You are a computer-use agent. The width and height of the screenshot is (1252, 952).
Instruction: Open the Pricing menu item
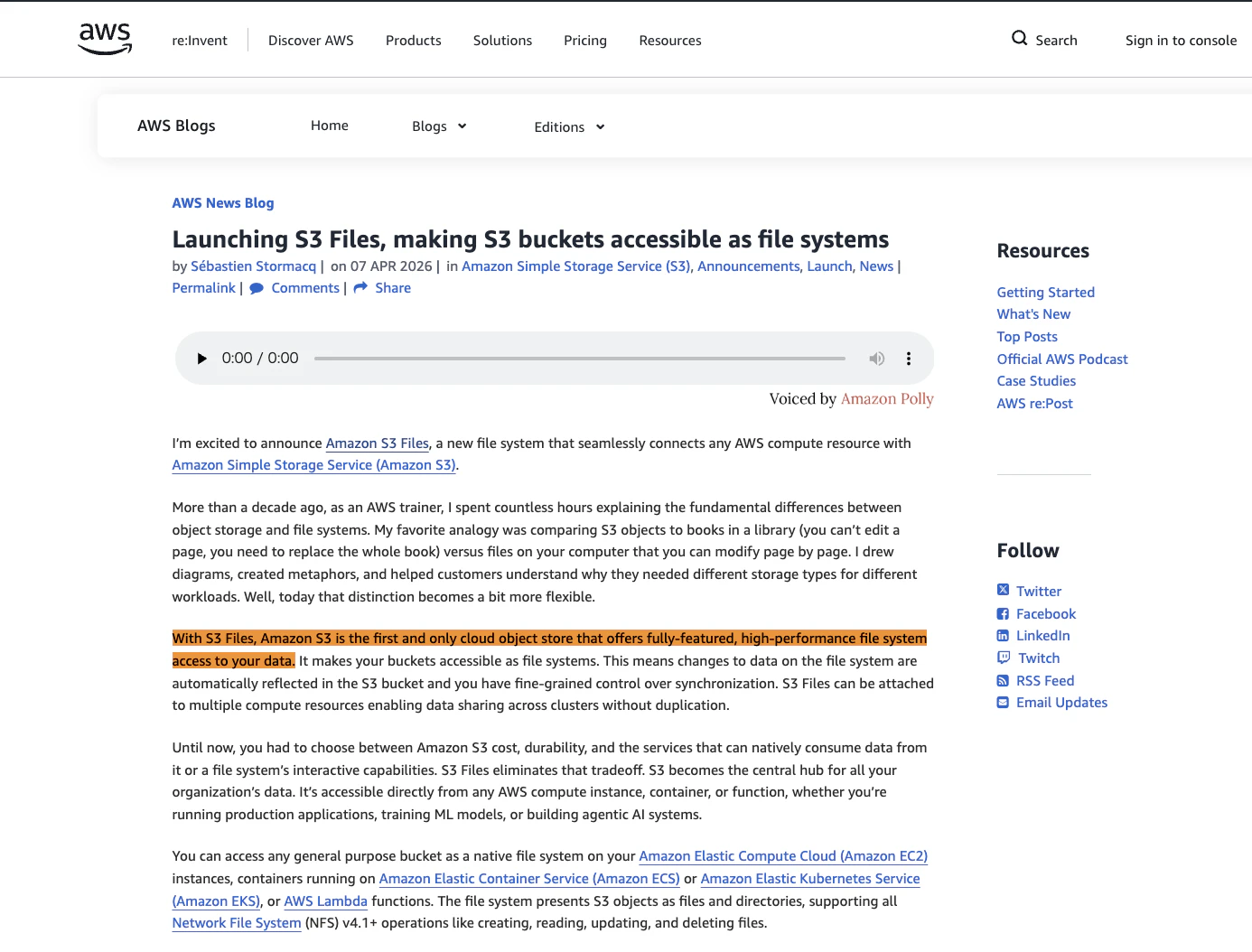(x=585, y=41)
